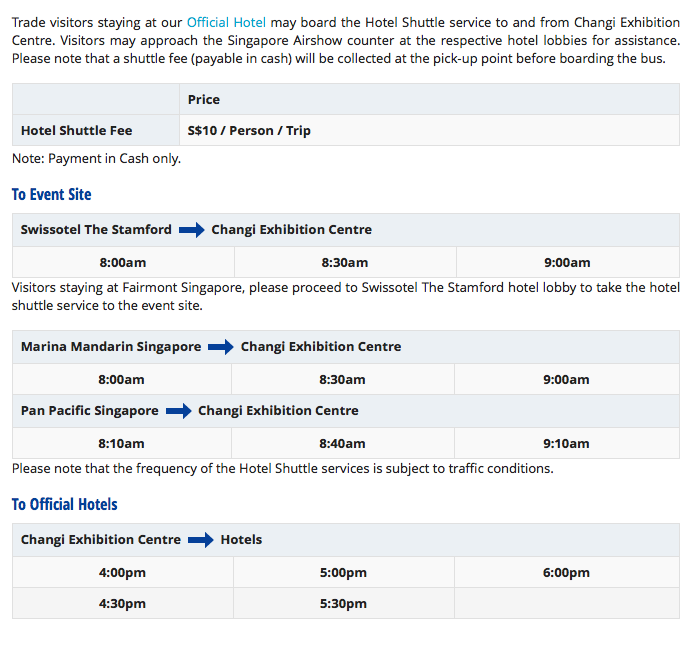Click the Marina Mandarin 9:00am time cell
The height and width of the screenshot is (646, 692).
(x=566, y=380)
